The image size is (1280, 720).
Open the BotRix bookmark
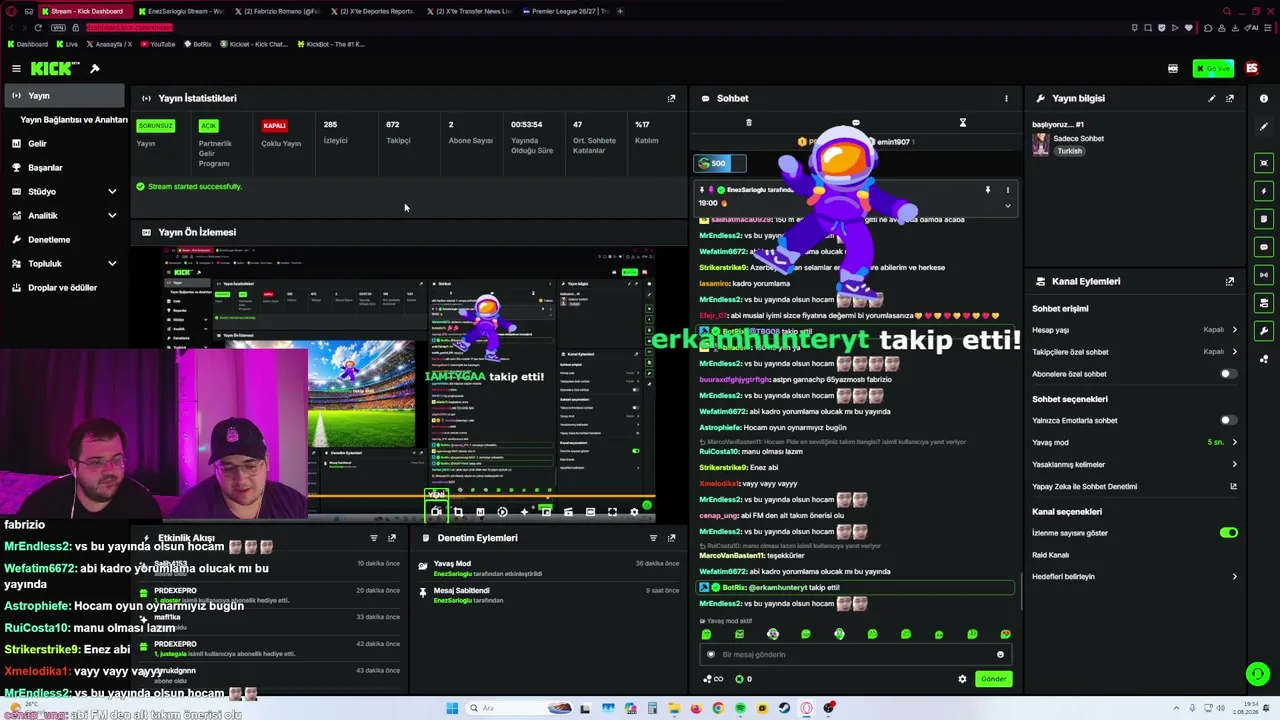(x=197, y=44)
